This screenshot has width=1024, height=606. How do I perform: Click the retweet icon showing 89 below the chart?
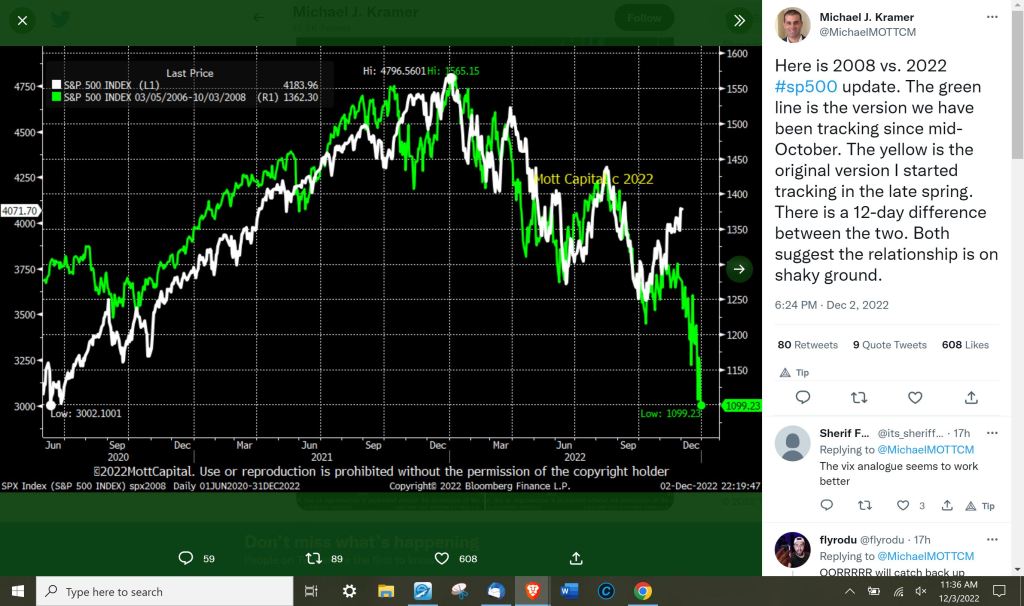pyautogui.click(x=313, y=558)
